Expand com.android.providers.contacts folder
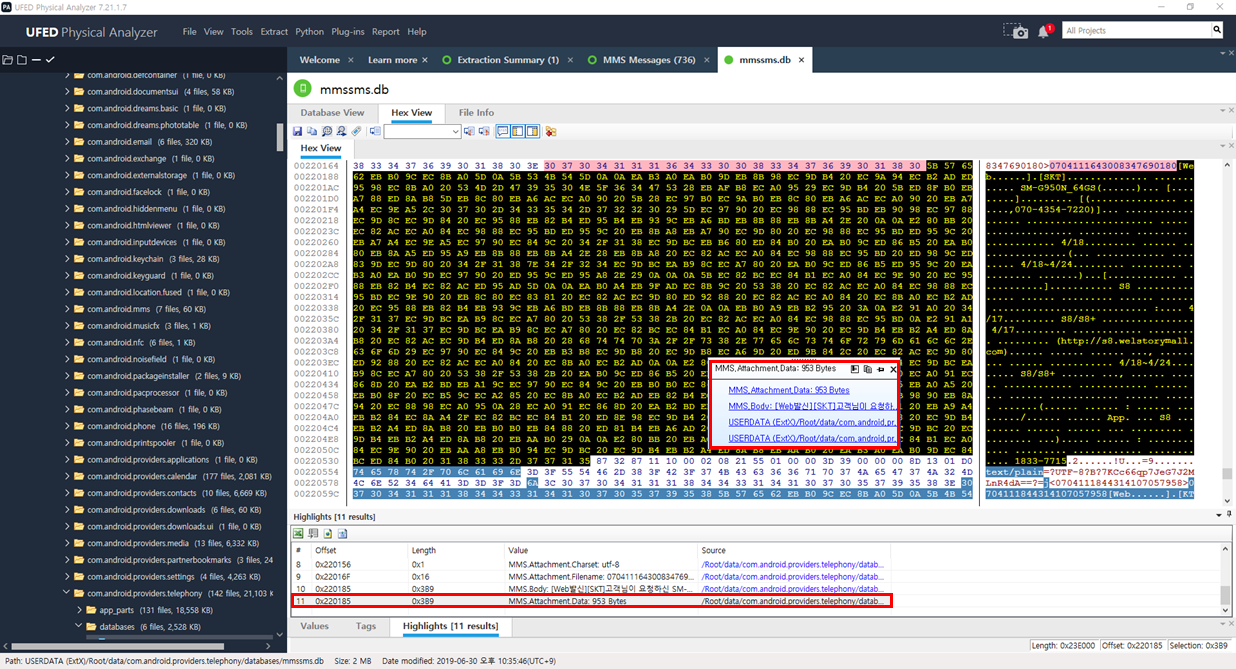 point(67,493)
